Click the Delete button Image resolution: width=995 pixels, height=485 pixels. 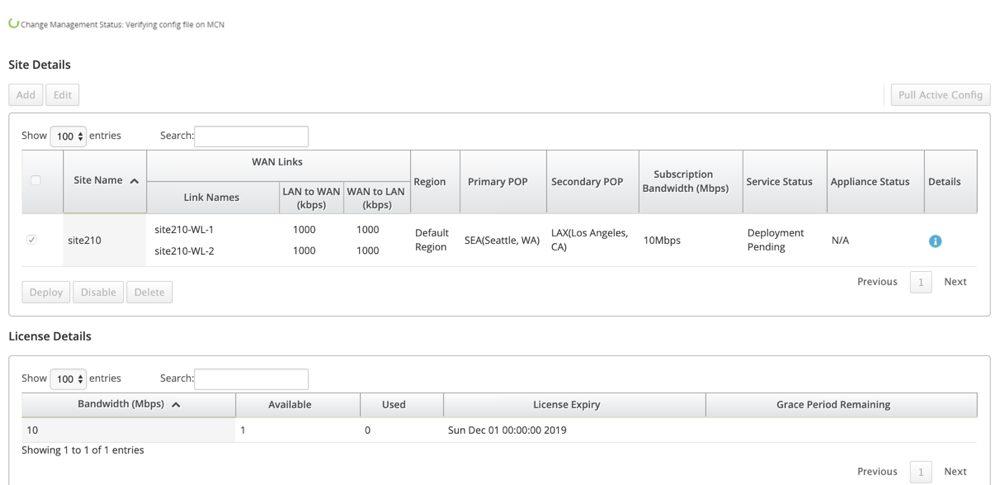click(x=149, y=292)
